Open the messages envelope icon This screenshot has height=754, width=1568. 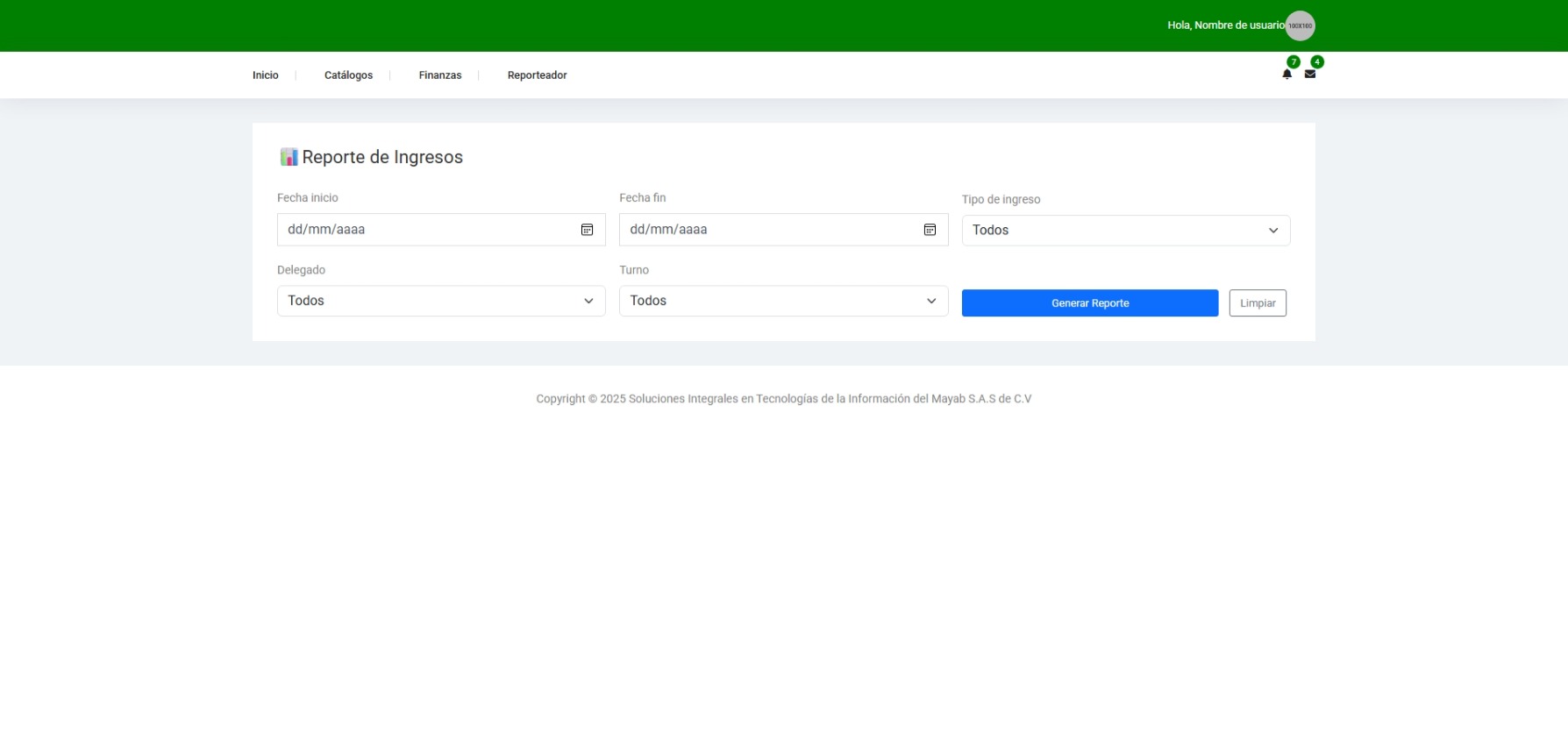[x=1309, y=75]
